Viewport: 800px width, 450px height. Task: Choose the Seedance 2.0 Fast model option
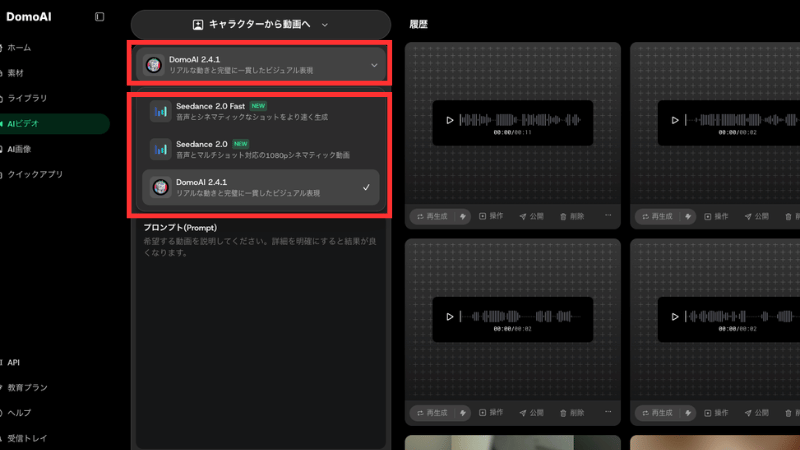(x=261, y=111)
